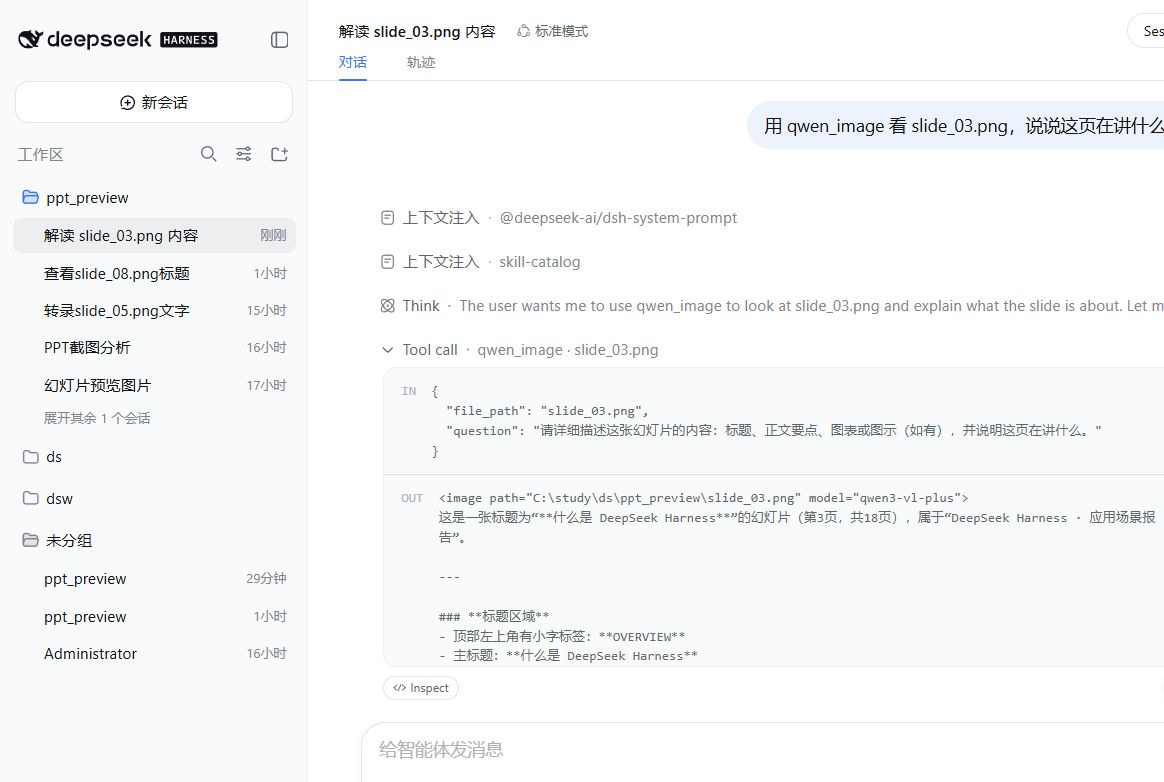Click the 标准模式 mode icon
The width and height of the screenshot is (1164, 782).
[523, 31]
